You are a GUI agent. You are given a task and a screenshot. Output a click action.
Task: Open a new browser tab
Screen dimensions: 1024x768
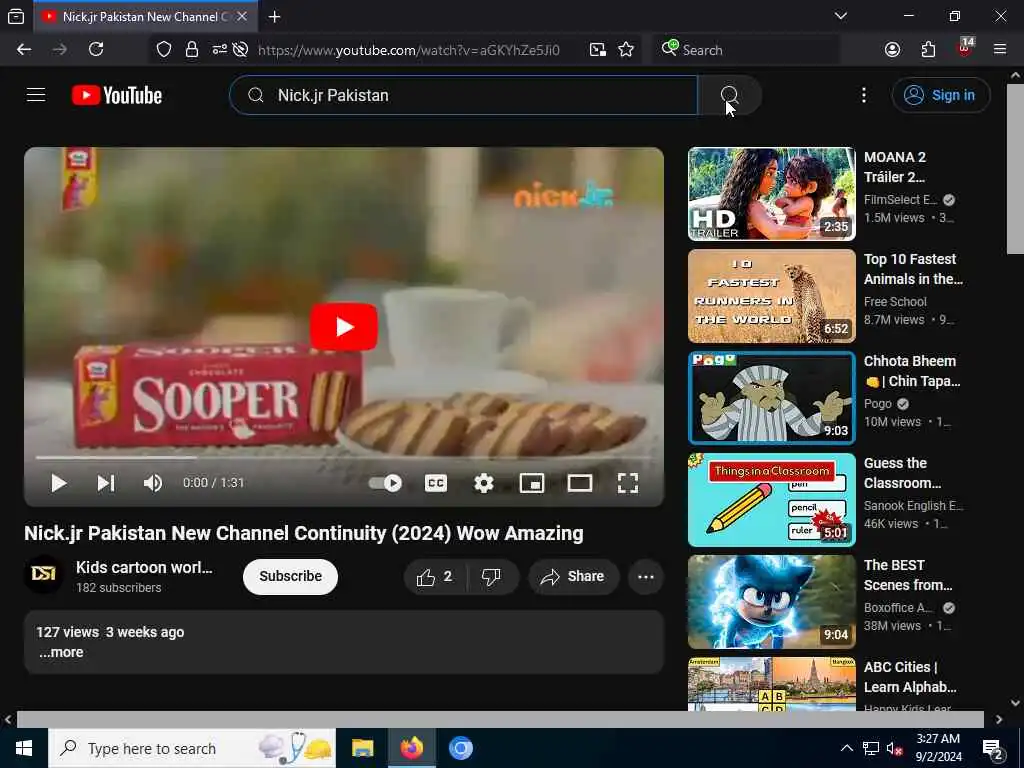coord(274,17)
